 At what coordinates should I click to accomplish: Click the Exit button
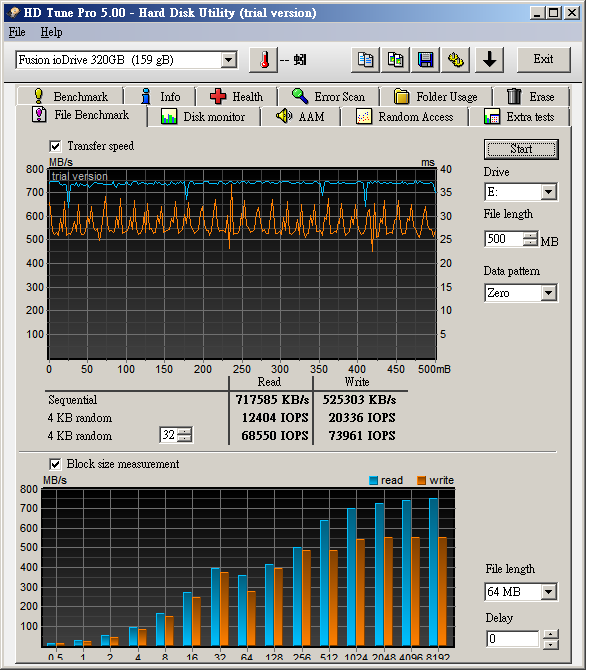(543, 59)
